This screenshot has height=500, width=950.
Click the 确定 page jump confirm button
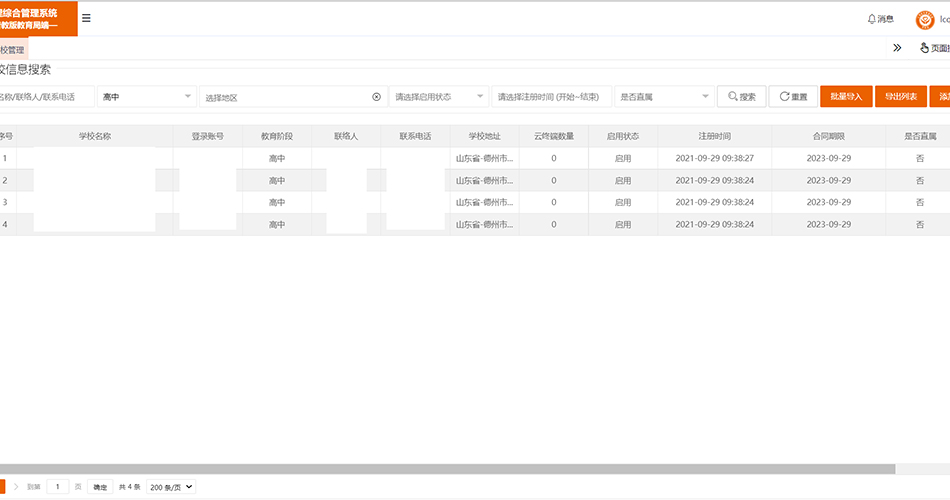[100, 487]
